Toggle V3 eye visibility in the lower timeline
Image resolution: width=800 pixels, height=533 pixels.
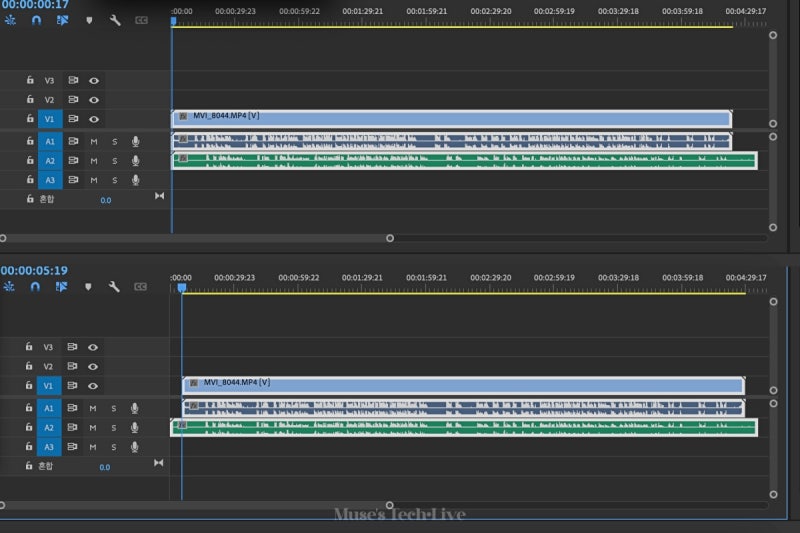coord(94,347)
